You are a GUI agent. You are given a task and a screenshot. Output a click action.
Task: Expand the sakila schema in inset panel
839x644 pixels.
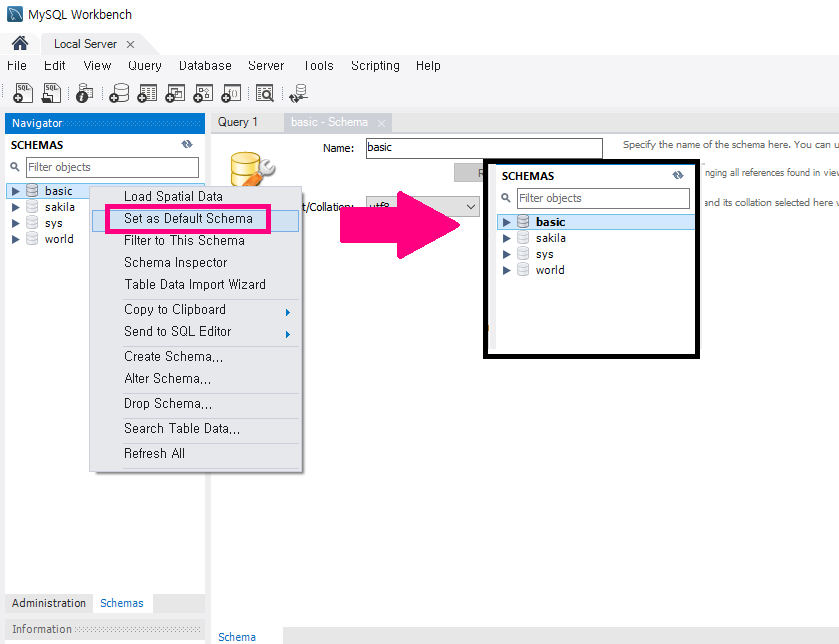507,238
